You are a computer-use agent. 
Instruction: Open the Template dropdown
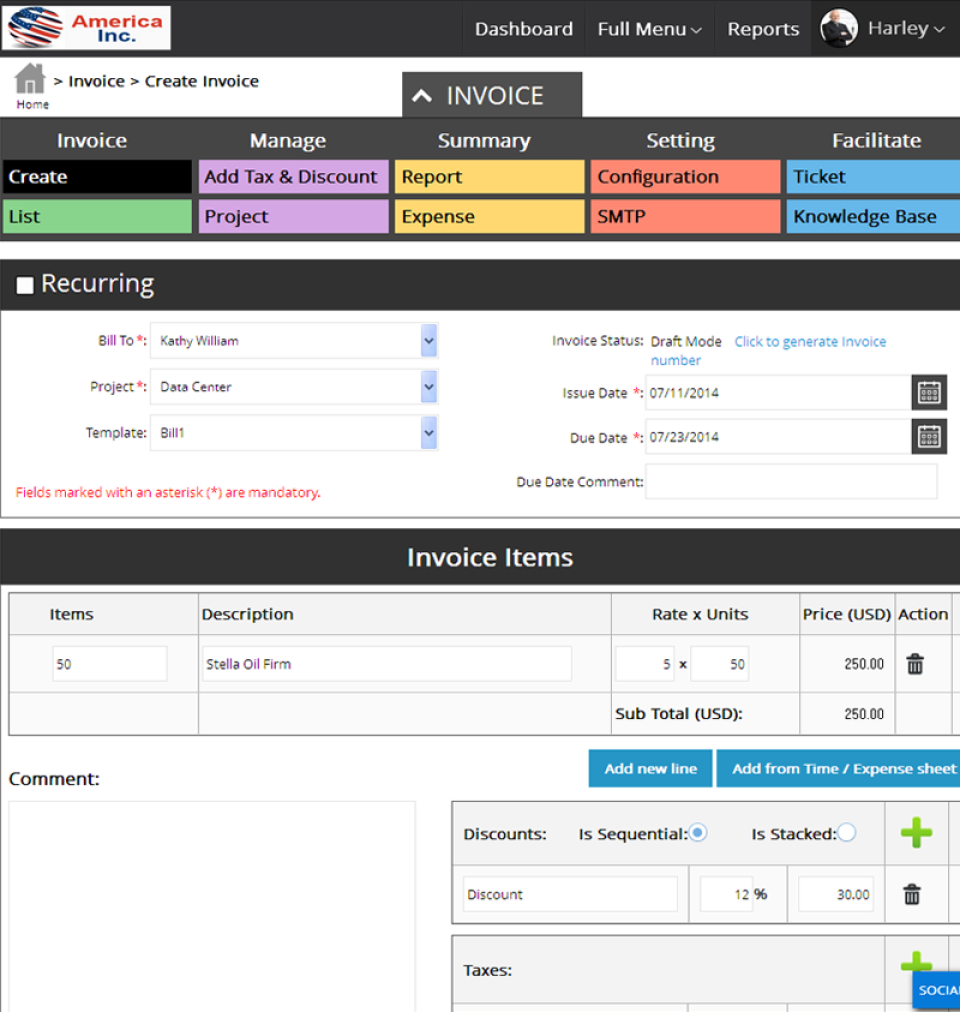pos(428,433)
